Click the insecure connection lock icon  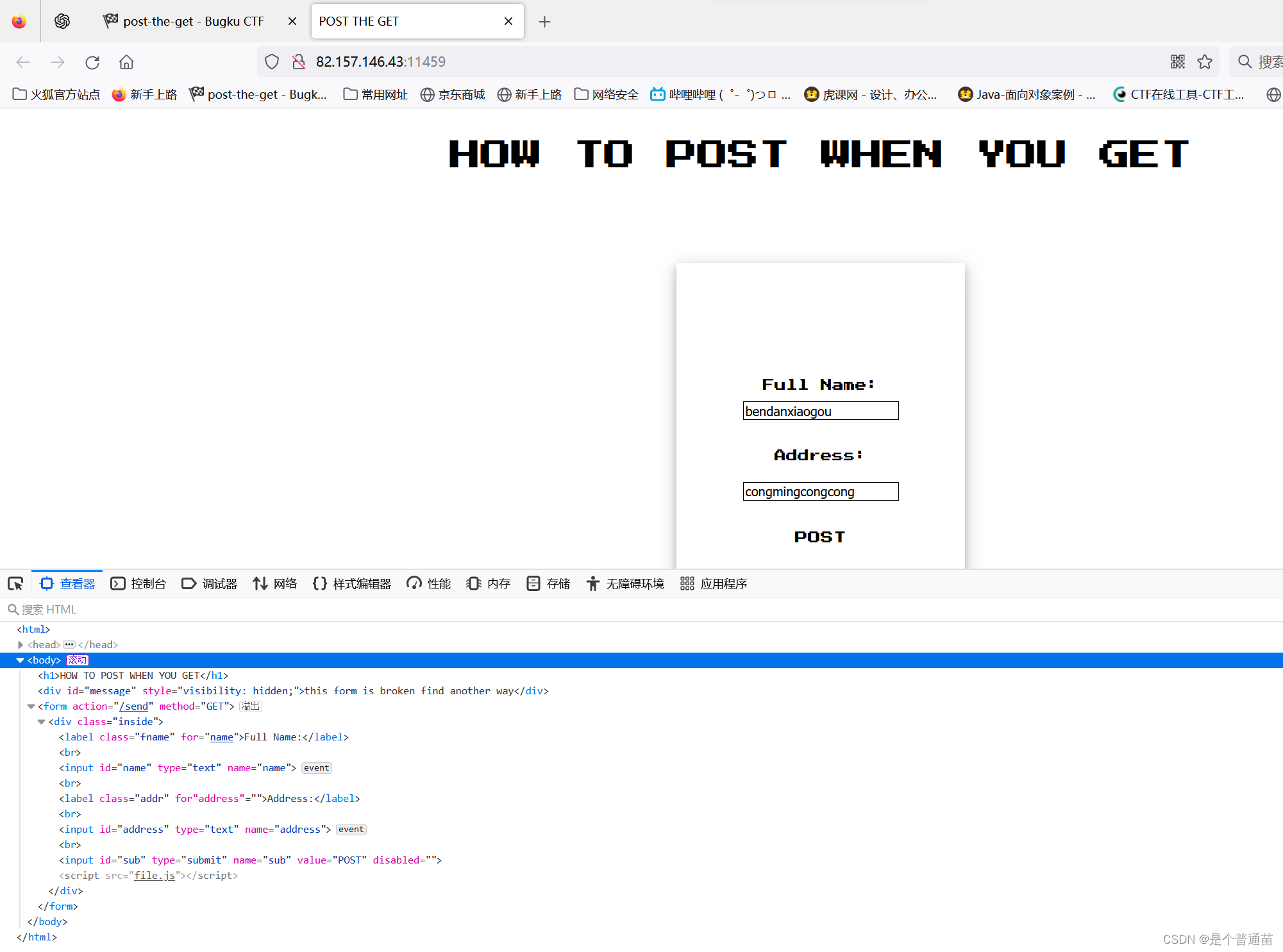pyautogui.click(x=299, y=62)
